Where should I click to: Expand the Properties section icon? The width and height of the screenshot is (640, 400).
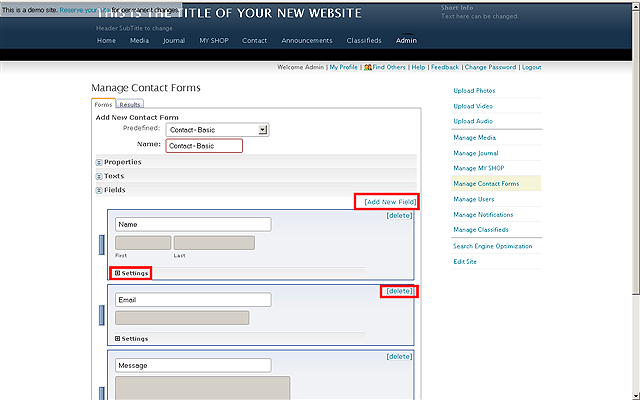click(x=99, y=162)
